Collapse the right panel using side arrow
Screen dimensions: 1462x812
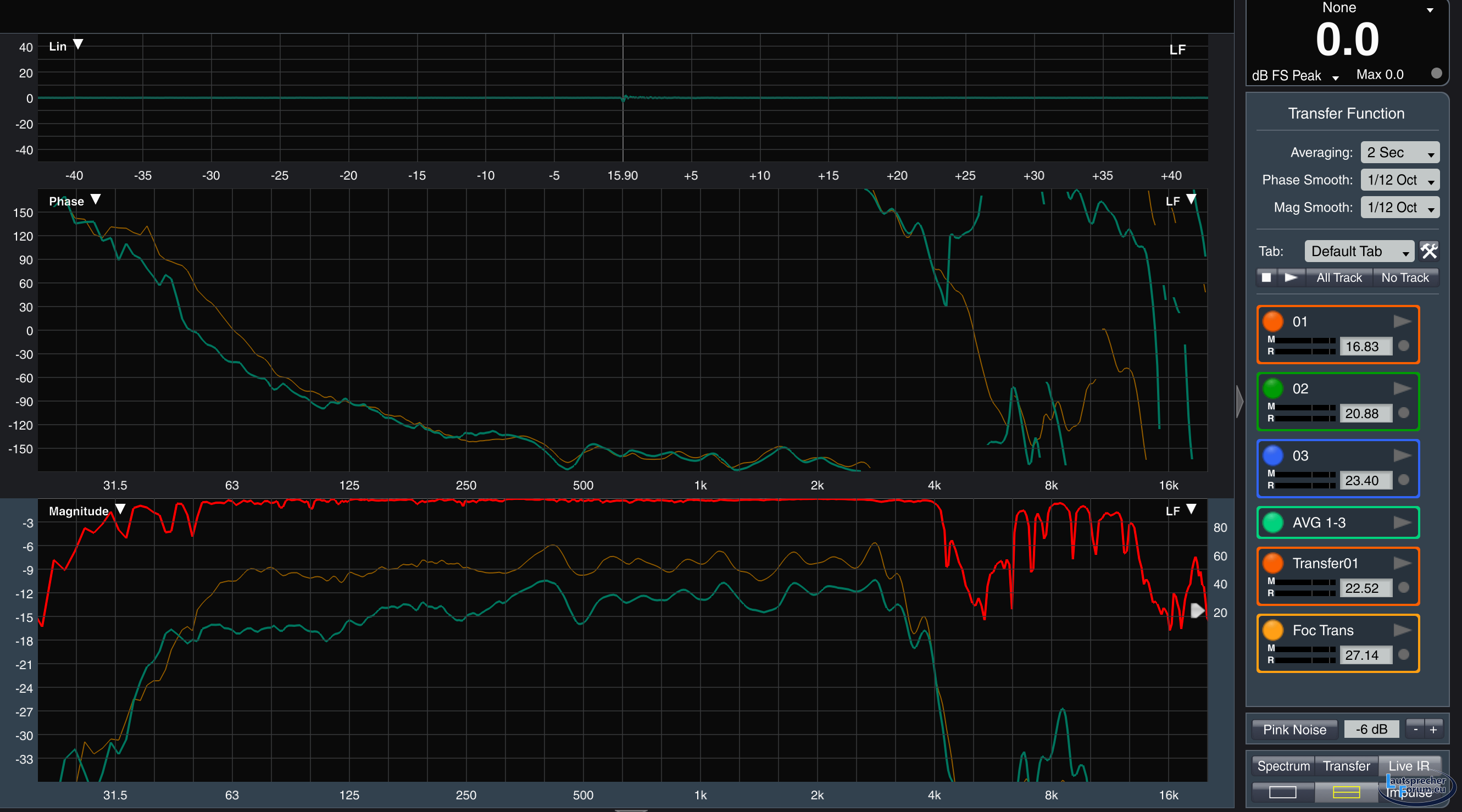point(1239,402)
